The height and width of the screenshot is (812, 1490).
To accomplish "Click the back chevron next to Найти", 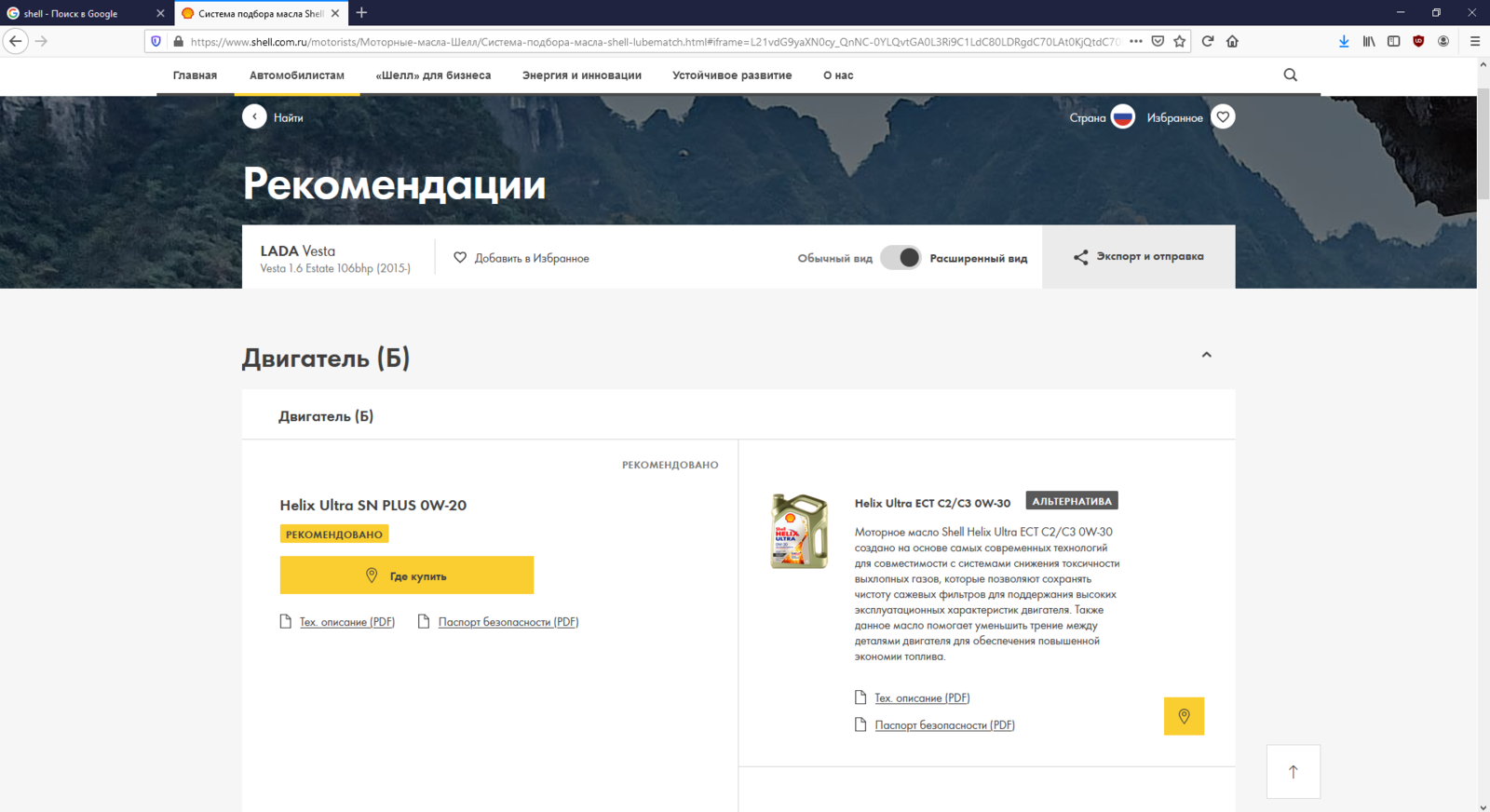I will [x=254, y=116].
